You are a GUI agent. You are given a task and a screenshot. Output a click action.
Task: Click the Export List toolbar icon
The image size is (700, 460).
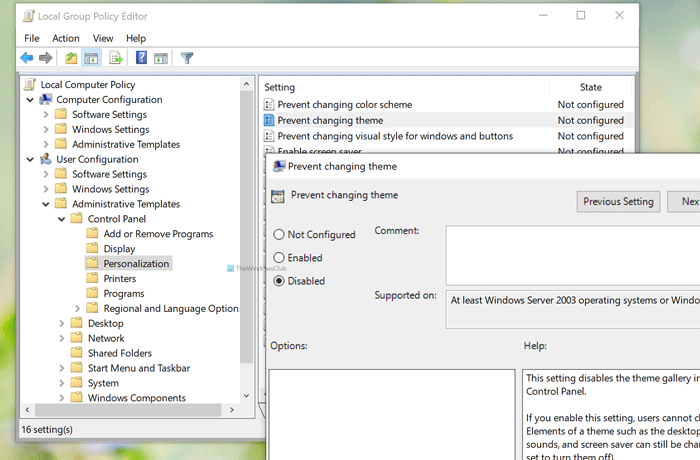pyautogui.click(x=116, y=58)
